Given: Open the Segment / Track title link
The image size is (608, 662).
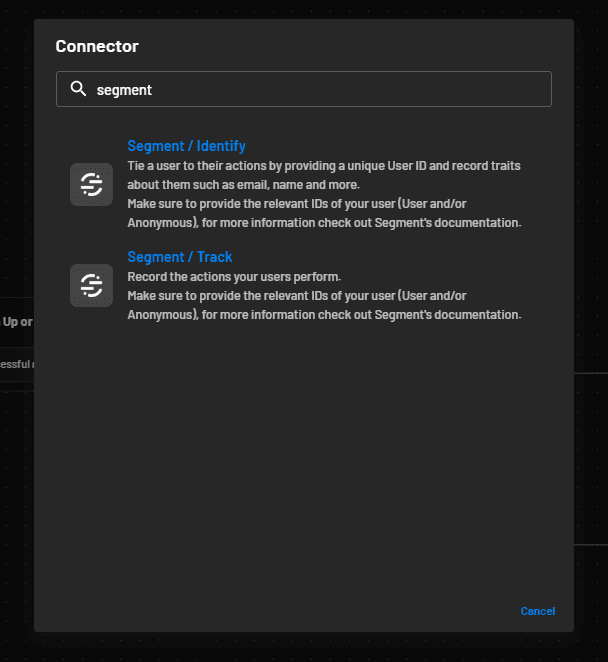Looking at the screenshot, I should 179,257.
